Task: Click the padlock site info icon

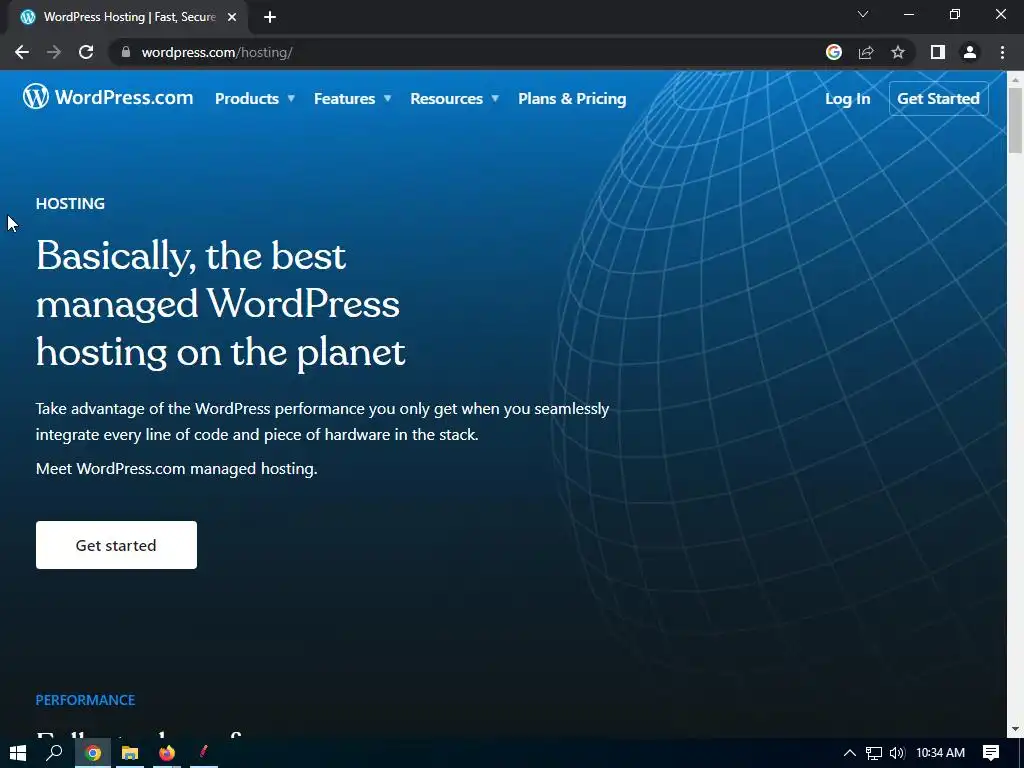Action: pyautogui.click(x=126, y=52)
